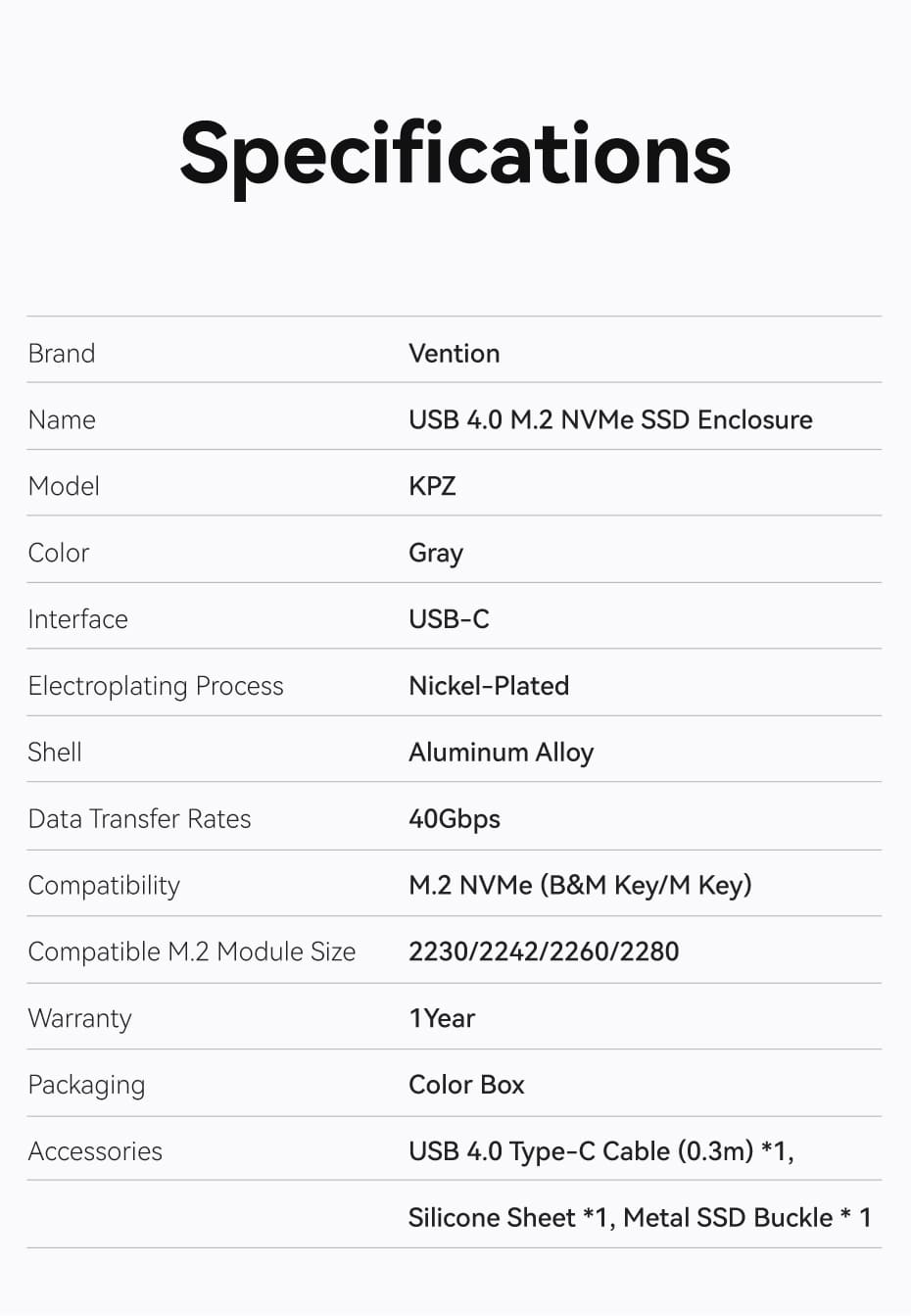This screenshot has height=1316, width=911.
Task: Select Silicone Sheet and SSD Buckle line
Action: [x=640, y=1218]
